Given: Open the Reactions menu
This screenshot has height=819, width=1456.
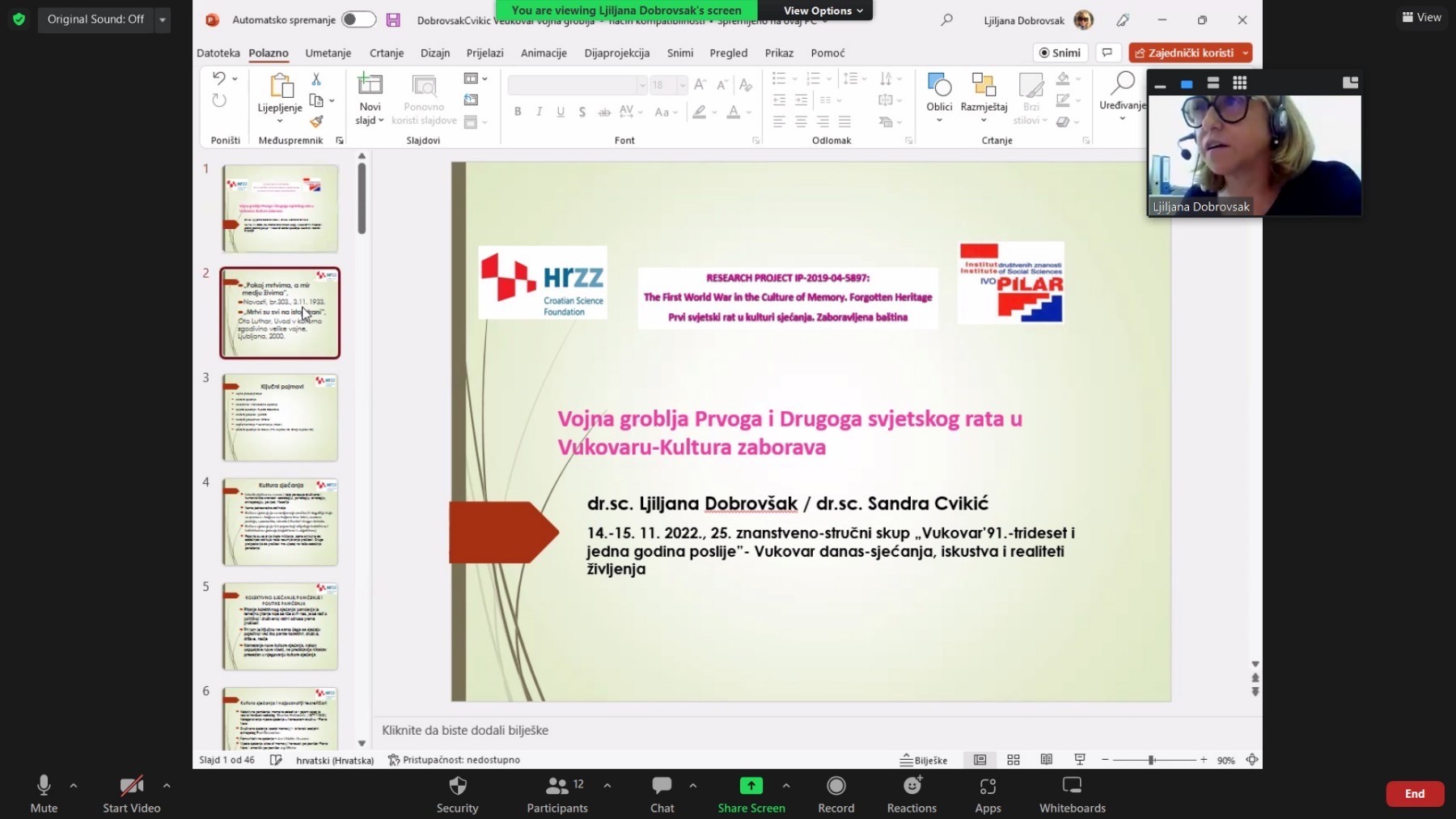Looking at the screenshot, I should pos(912,786).
